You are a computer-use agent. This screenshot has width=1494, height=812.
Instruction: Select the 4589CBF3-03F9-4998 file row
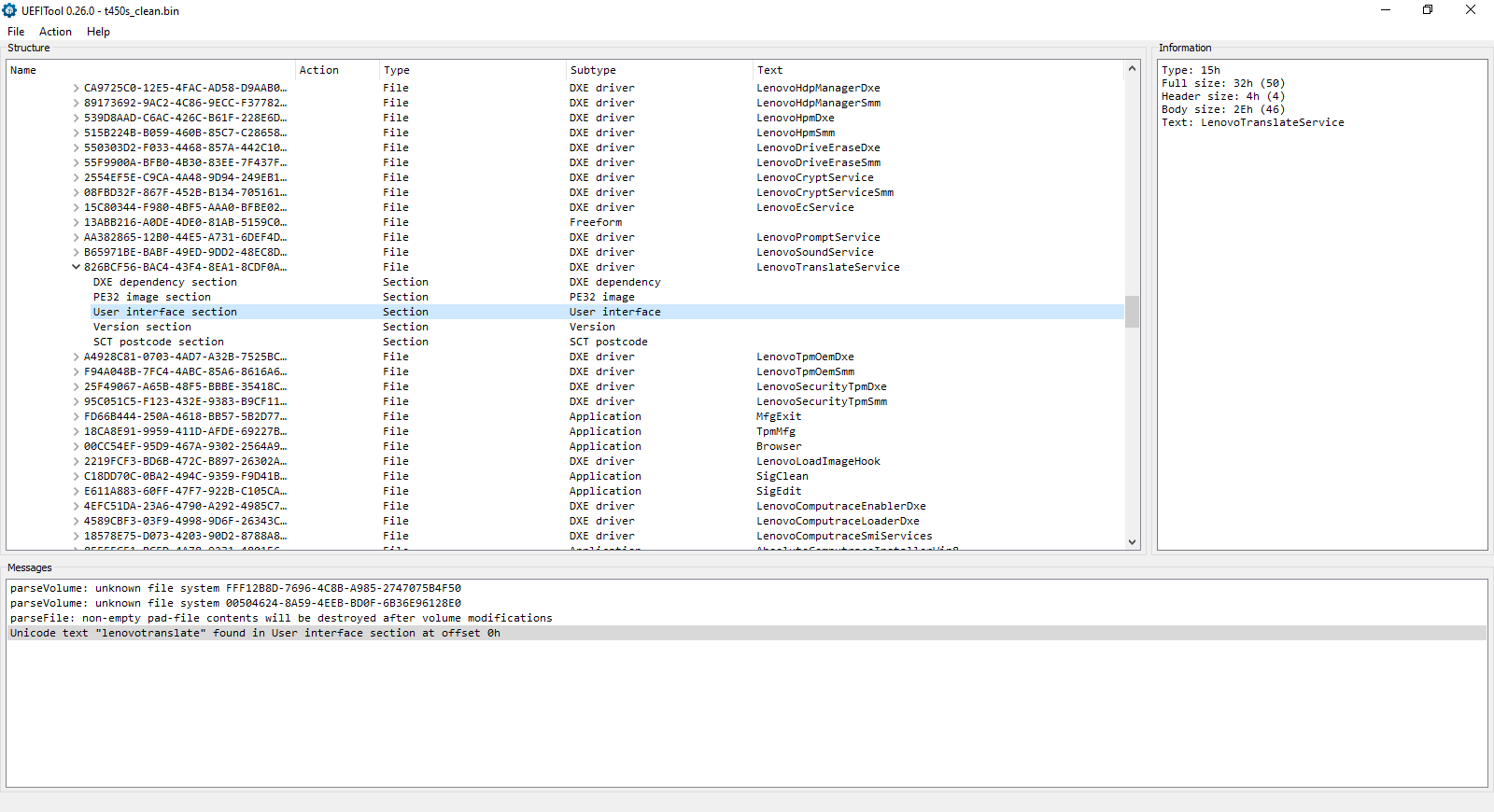click(x=565, y=521)
